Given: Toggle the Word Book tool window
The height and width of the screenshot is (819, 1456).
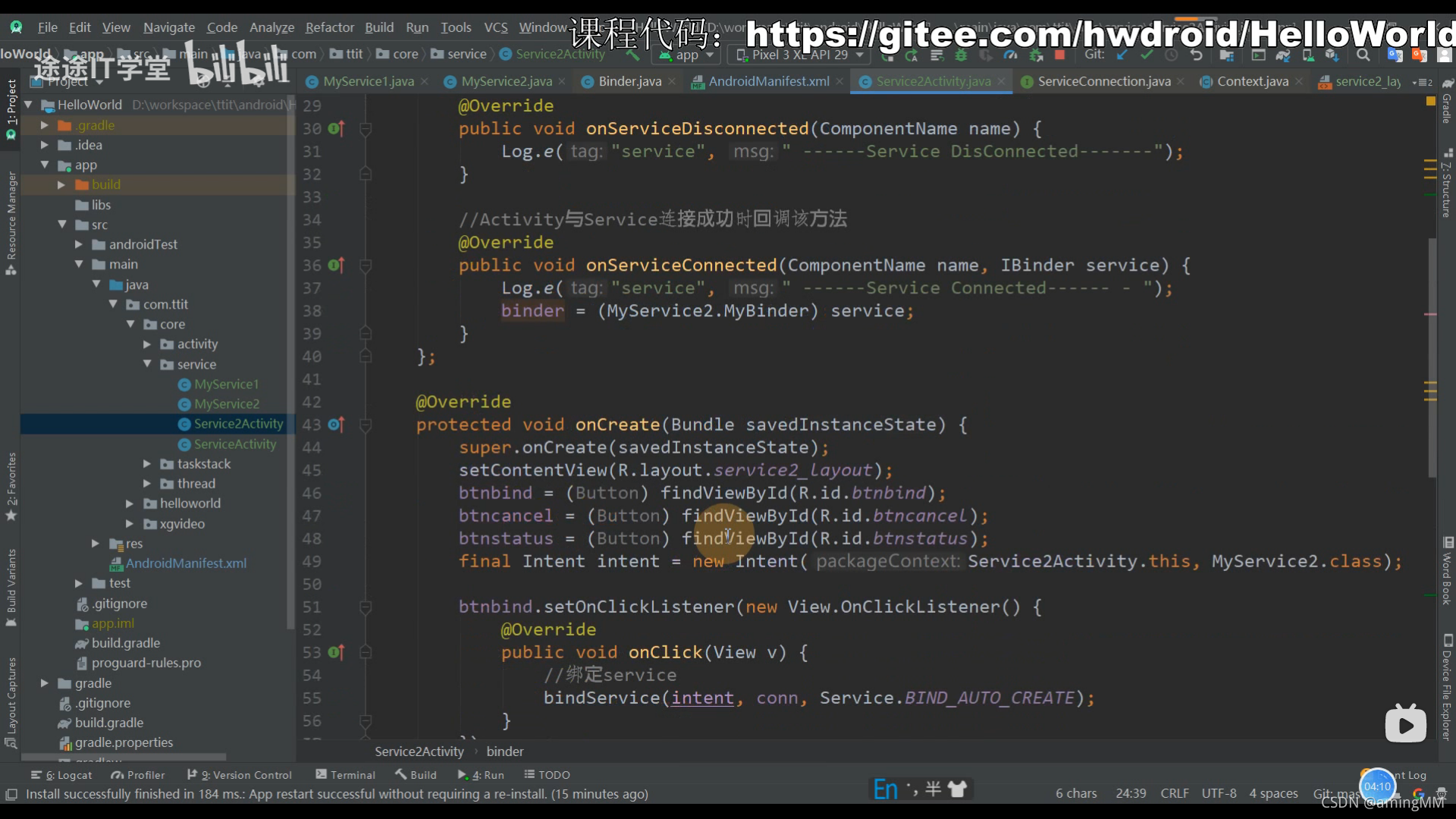Looking at the screenshot, I should click(1447, 570).
